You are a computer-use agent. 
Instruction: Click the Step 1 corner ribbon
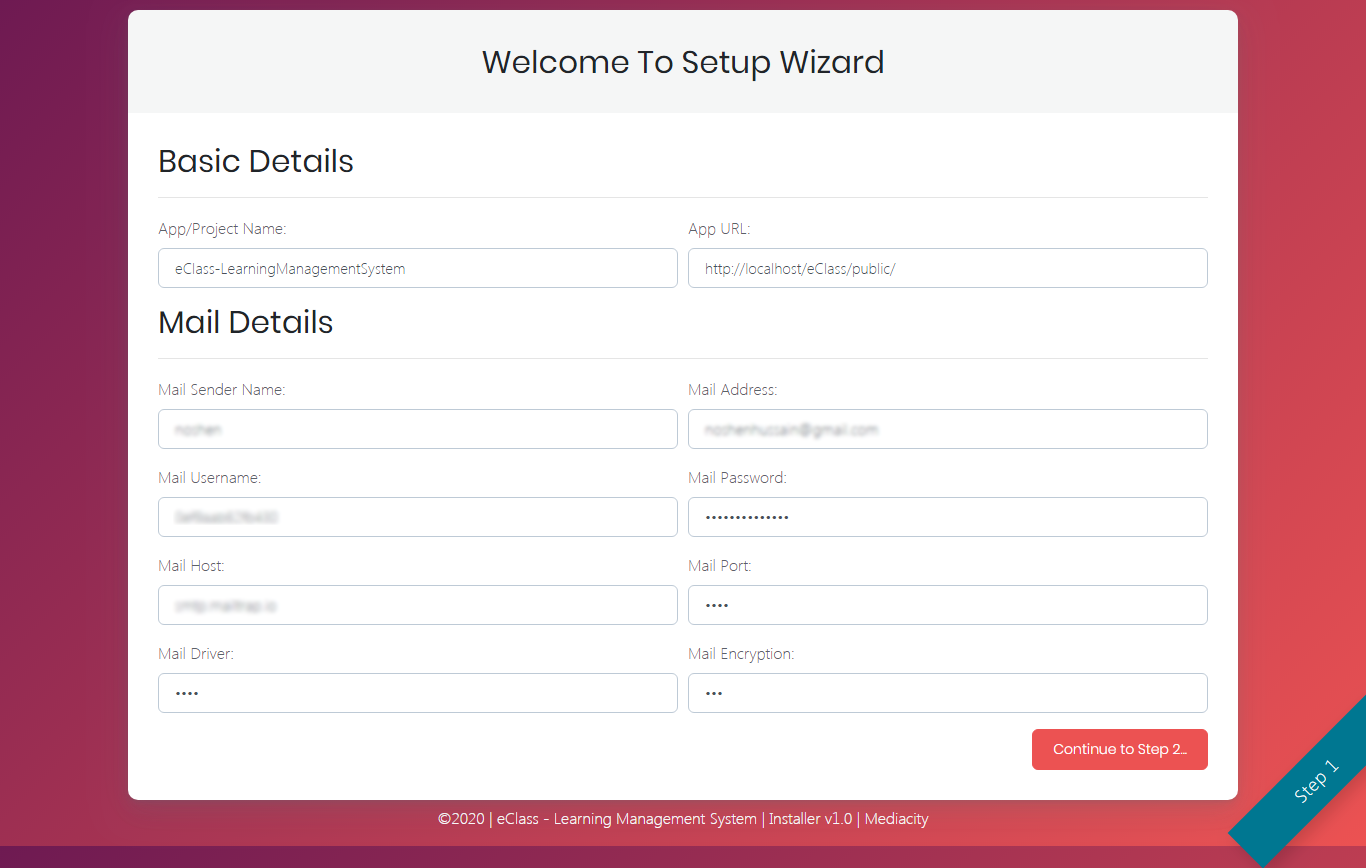point(1315,782)
